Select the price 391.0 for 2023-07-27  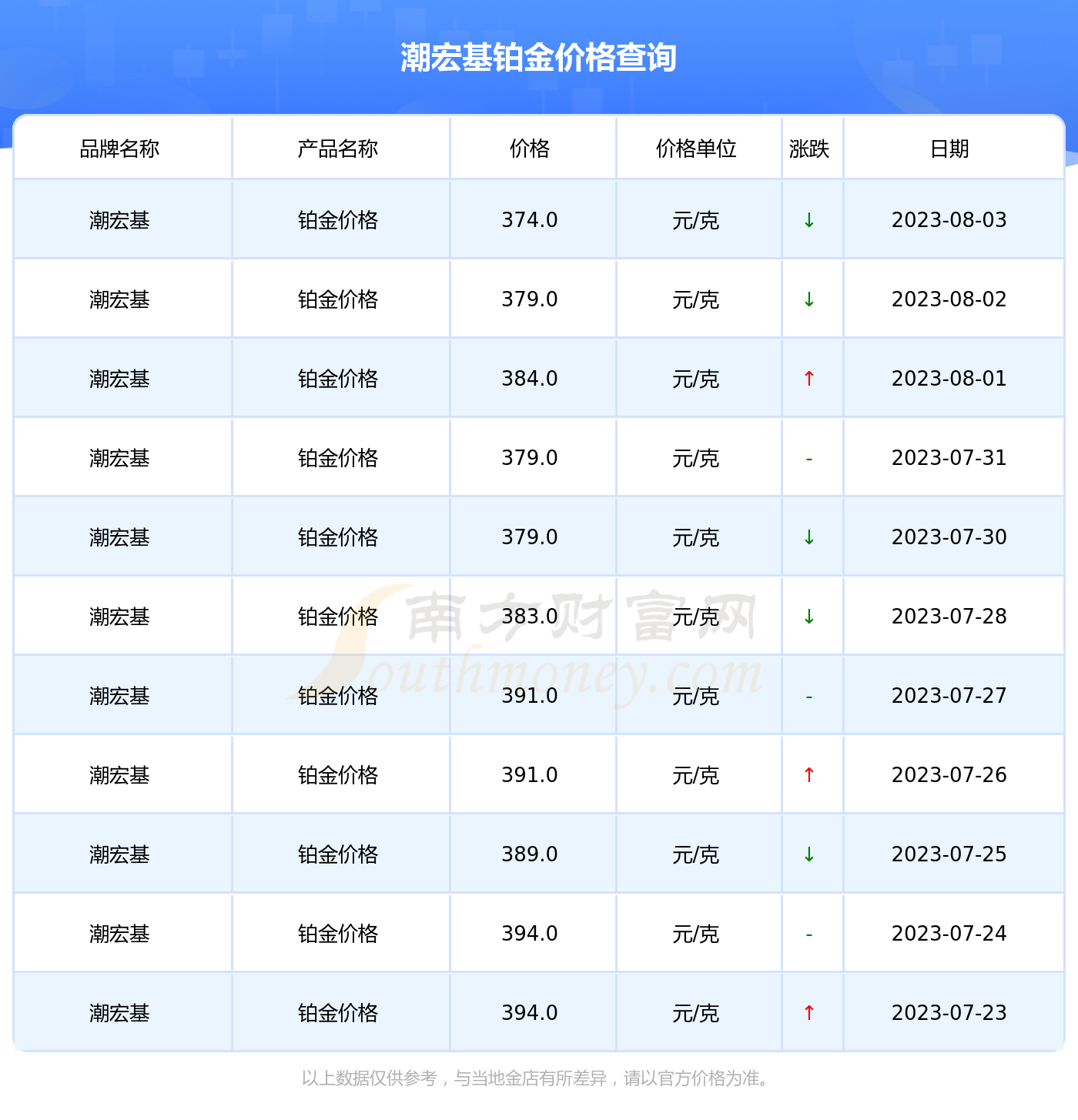[530, 696]
